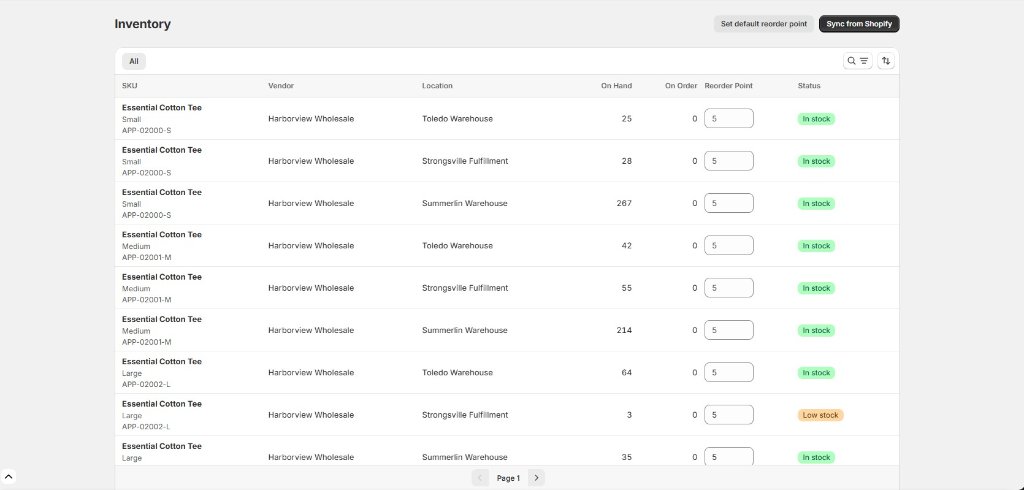Sort by SKU column header

coord(129,86)
